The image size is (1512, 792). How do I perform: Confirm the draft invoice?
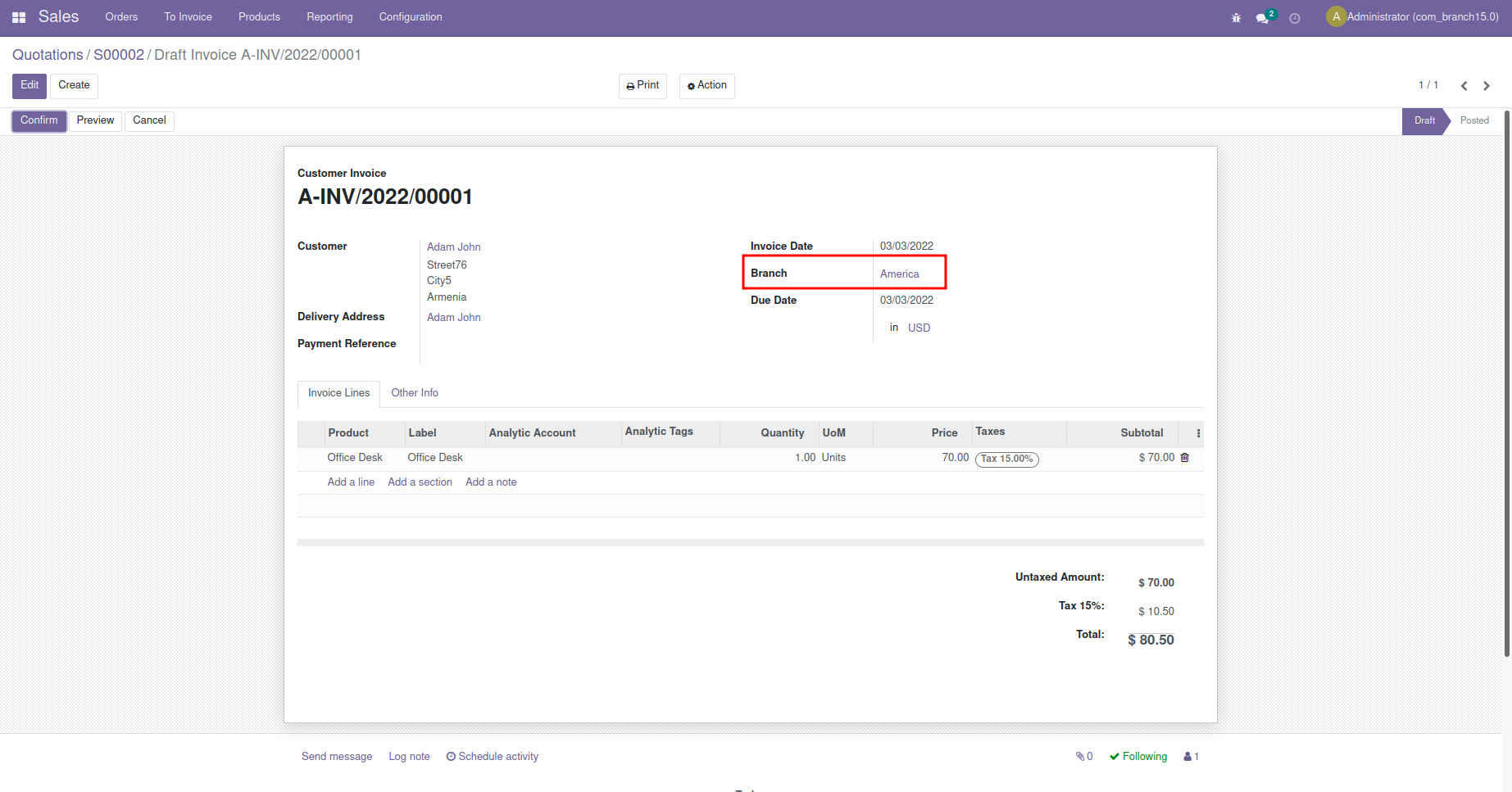pos(39,120)
